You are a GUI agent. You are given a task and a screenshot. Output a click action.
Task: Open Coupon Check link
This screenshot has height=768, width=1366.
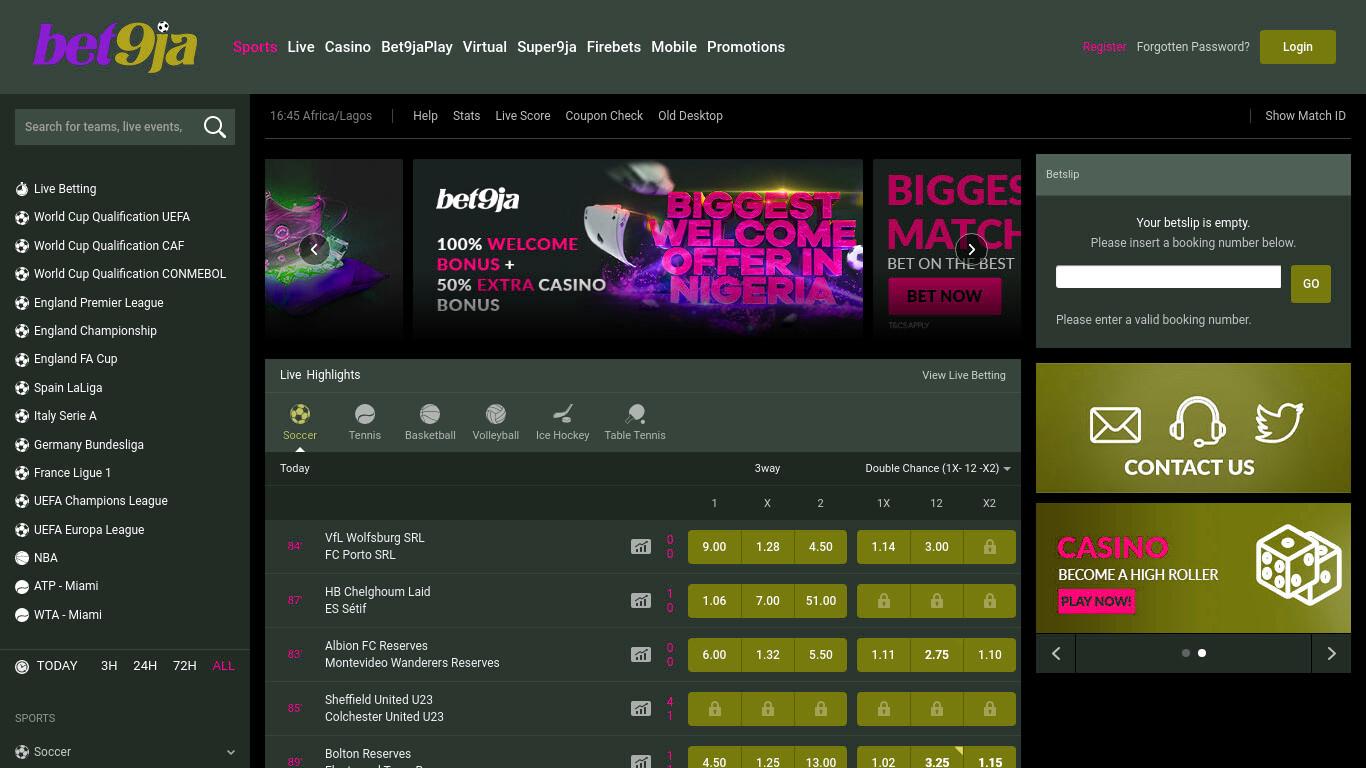pyautogui.click(x=604, y=116)
